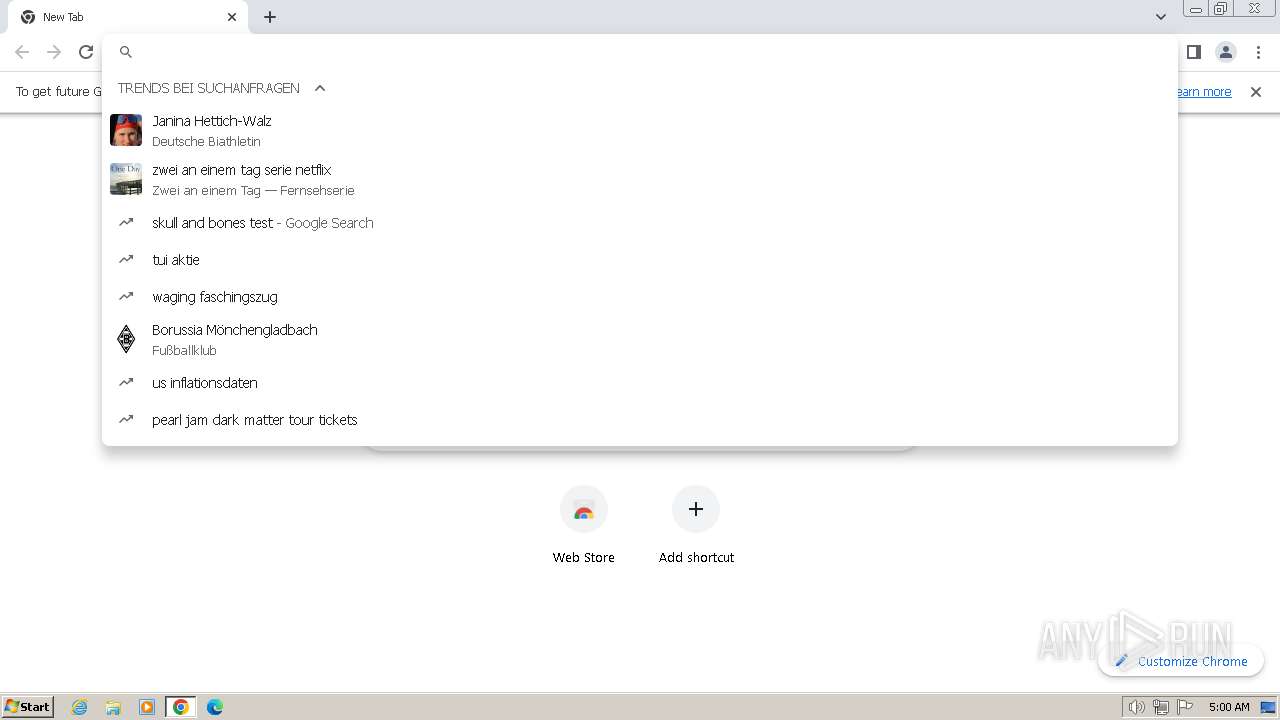Select Borussia Mönchengladbach suggestion
The height and width of the screenshot is (720, 1280).
pyautogui.click(x=640, y=340)
